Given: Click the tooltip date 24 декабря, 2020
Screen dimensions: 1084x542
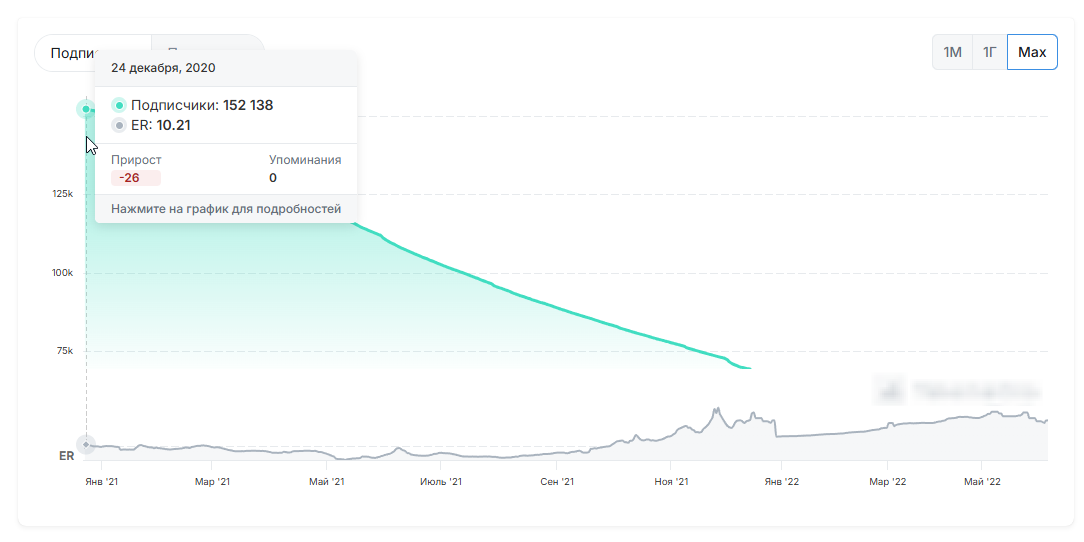Looking at the screenshot, I should click(163, 68).
